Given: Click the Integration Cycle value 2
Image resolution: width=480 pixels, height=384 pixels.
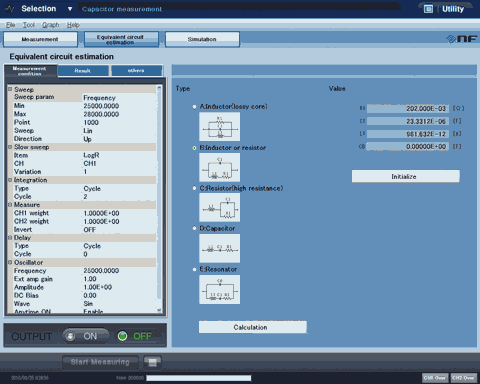Looking at the screenshot, I should [x=85, y=197].
